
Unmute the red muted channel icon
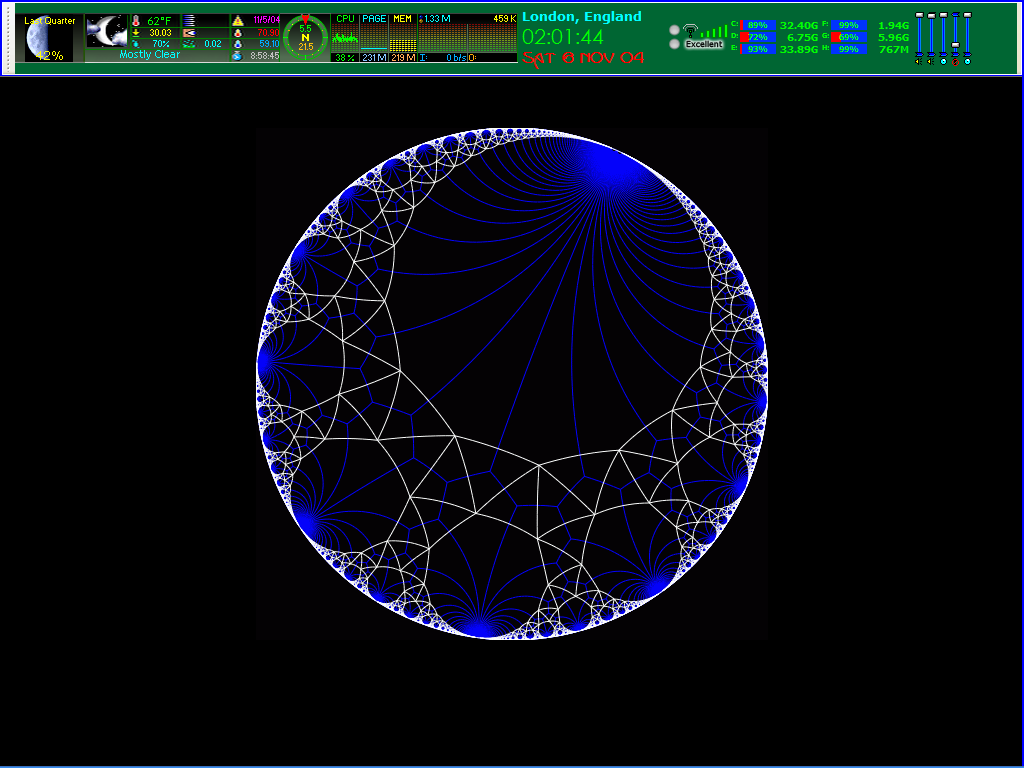pos(955,61)
